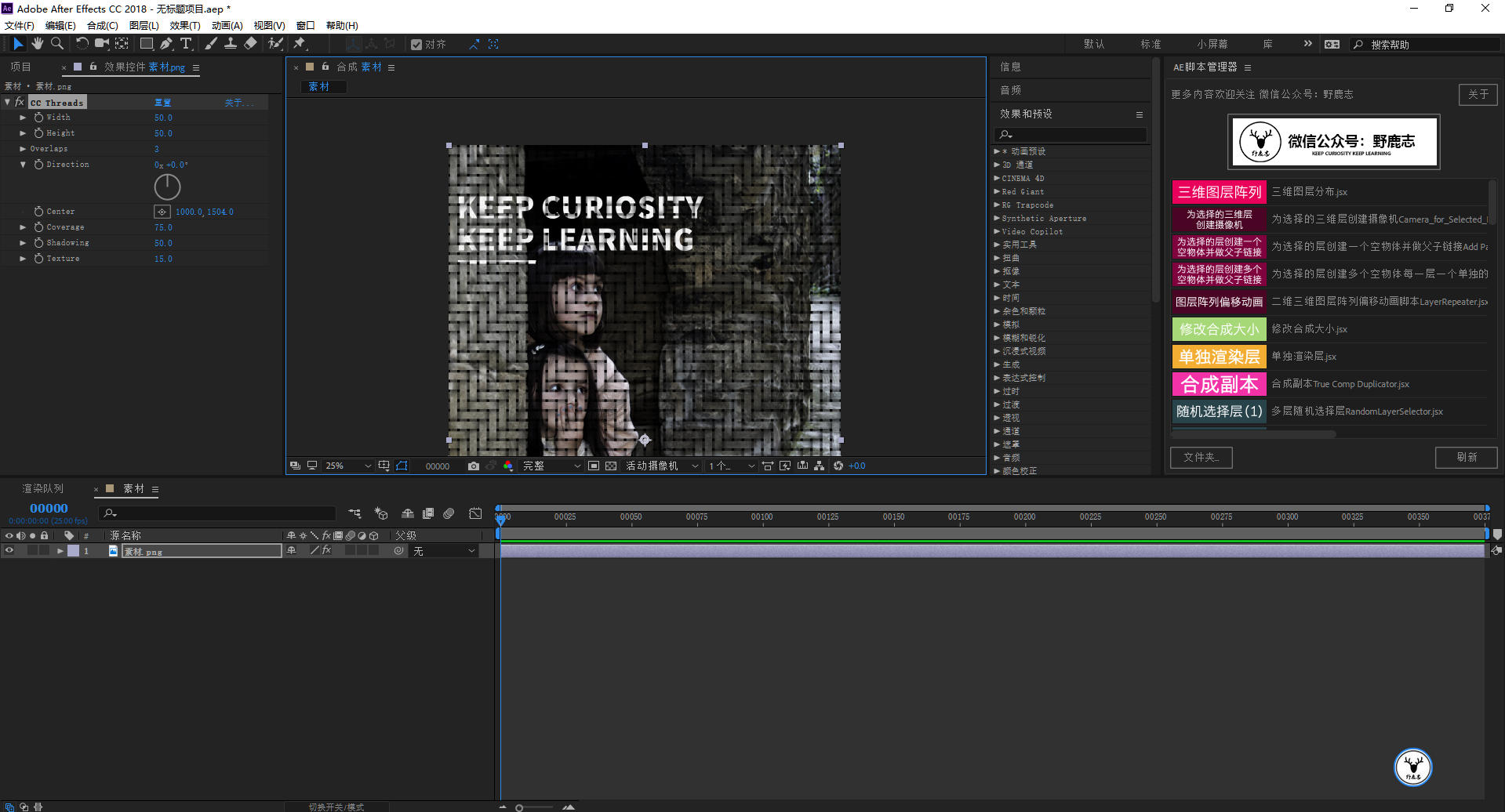Image resolution: width=1505 pixels, height=812 pixels.
Task: Open the parent 无 dropdown for layer
Action: click(x=444, y=551)
